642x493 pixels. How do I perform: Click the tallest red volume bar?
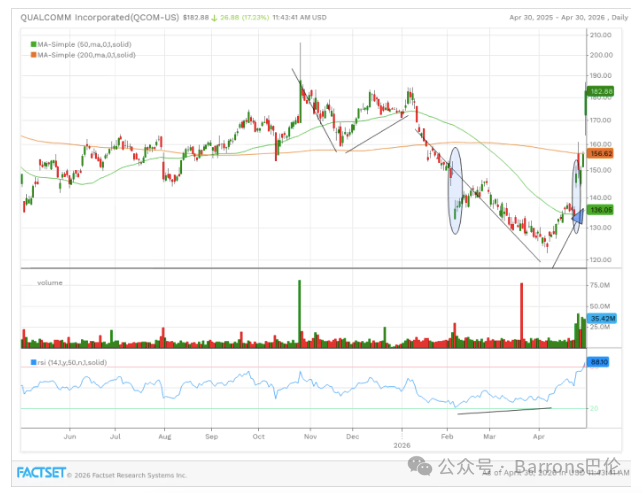pyautogui.click(x=522, y=315)
